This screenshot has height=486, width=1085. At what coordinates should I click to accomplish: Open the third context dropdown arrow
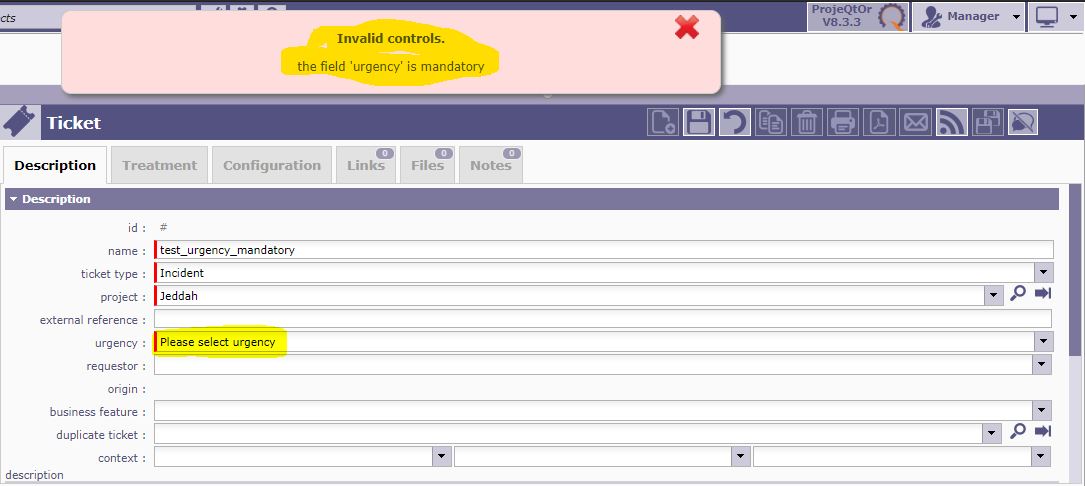click(x=1041, y=457)
